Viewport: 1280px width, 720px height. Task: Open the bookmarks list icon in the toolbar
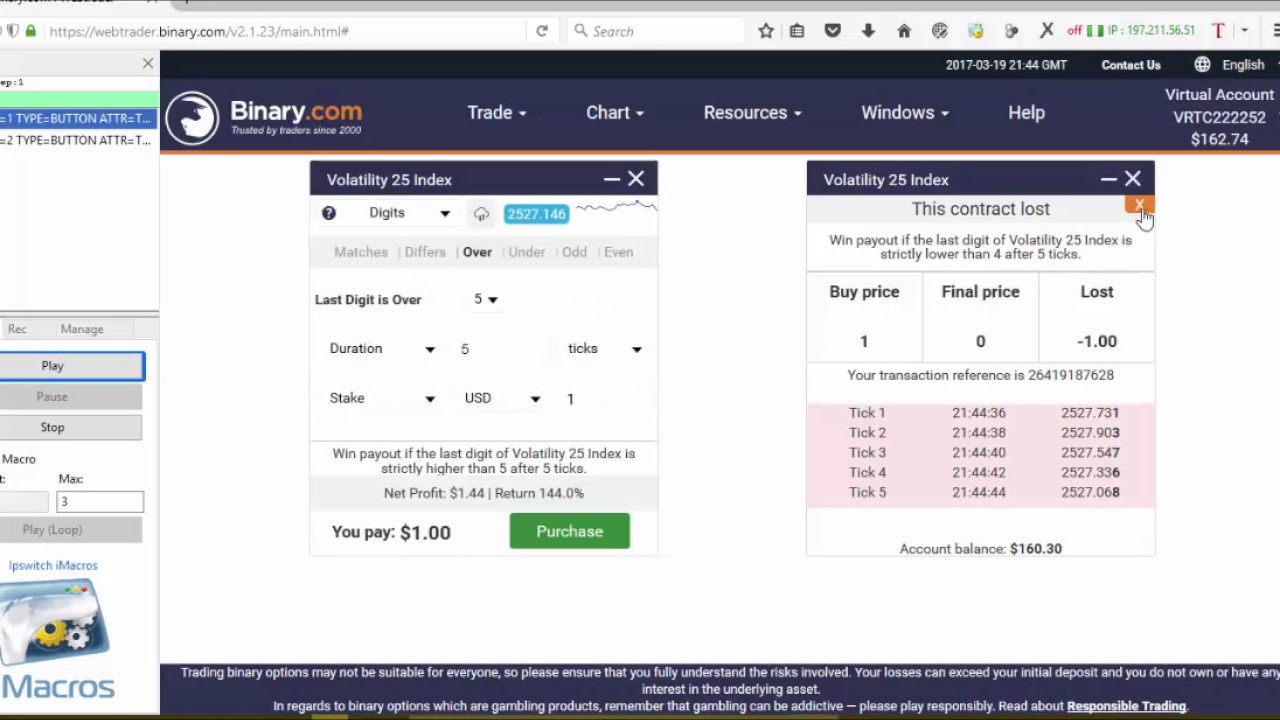(797, 31)
